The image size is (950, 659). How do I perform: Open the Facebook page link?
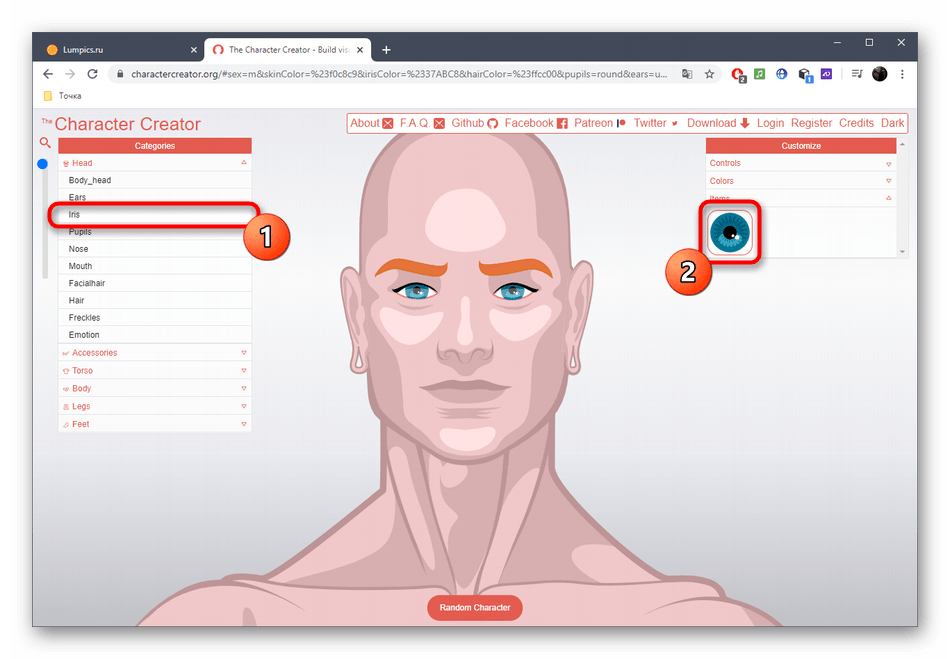(x=536, y=123)
